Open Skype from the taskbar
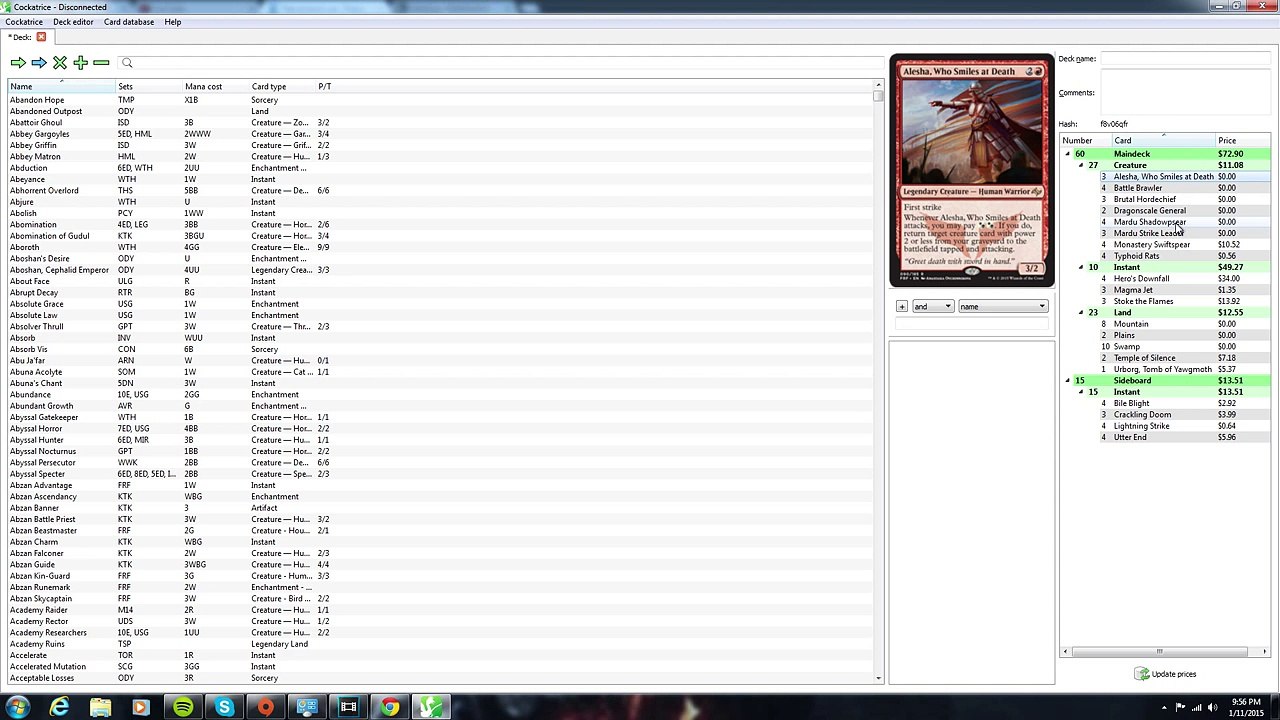Image resolution: width=1280 pixels, height=720 pixels. coord(224,708)
